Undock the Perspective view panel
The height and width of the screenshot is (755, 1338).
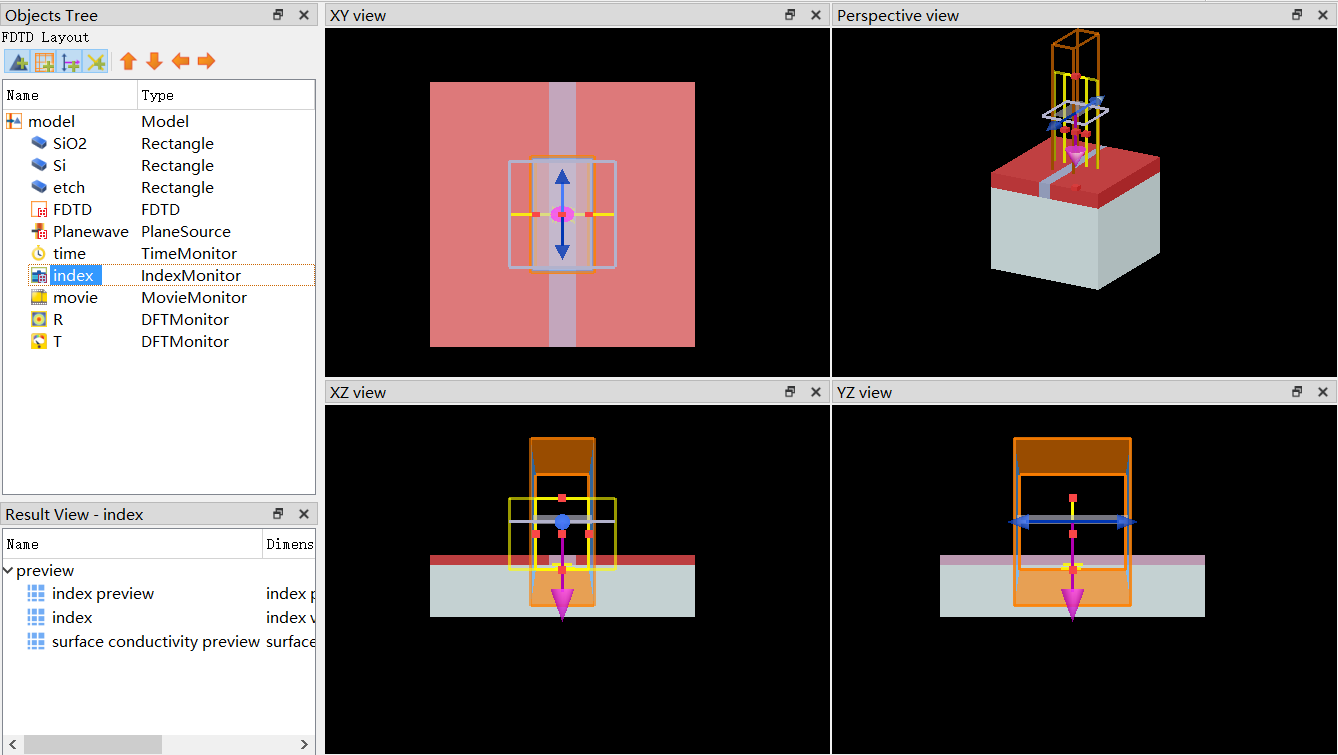1297,15
